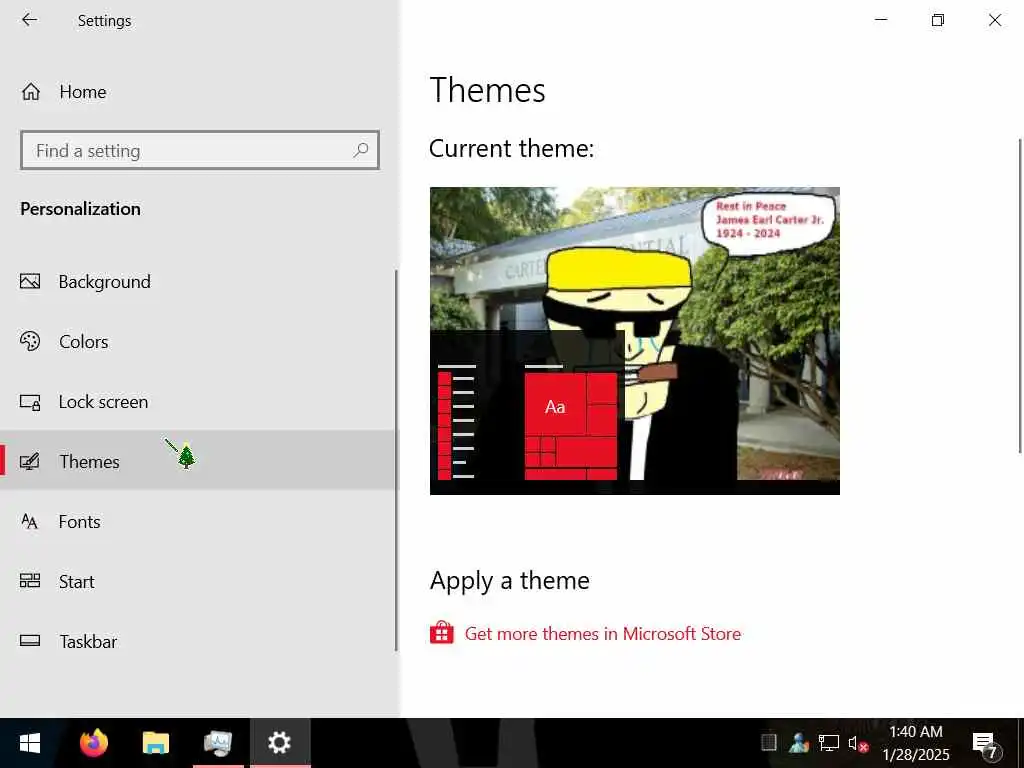Click the main page vertical scrollbar
The height and width of the screenshot is (768, 1024).
[1020, 295]
